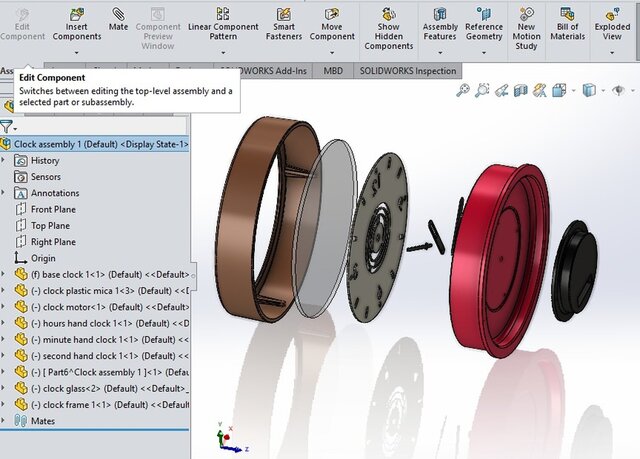Click the Section View icon
Image resolution: width=640 pixels, height=459 pixels.
pyautogui.click(x=520, y=90)
